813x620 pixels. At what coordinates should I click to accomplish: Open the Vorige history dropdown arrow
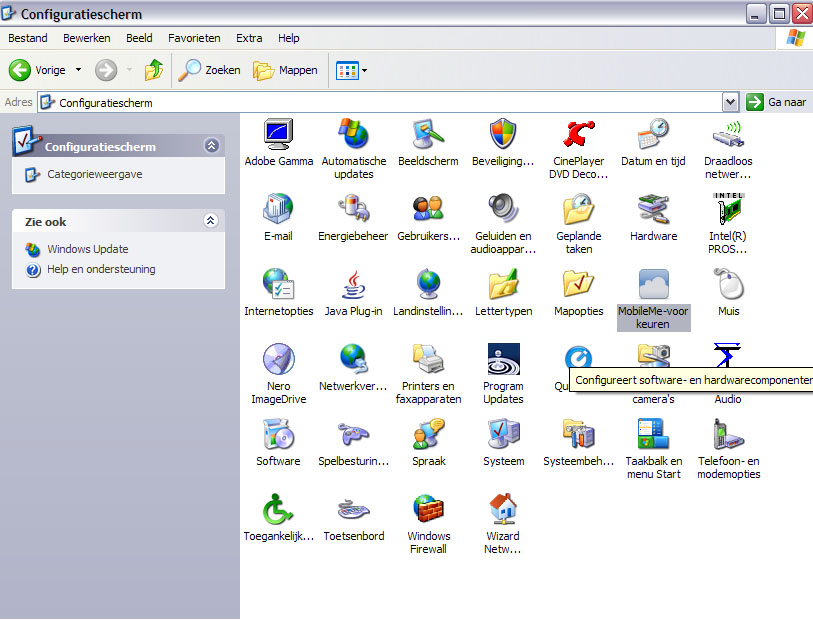click(x=78, y=69)
